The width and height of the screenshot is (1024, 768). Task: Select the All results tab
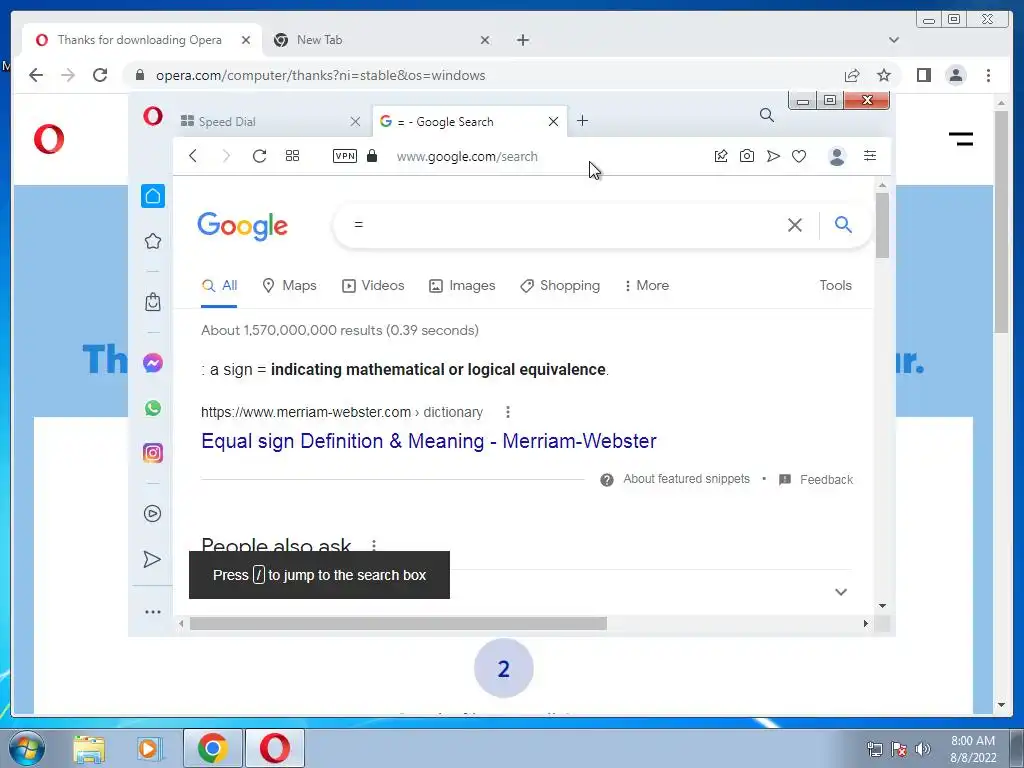(219, 285)
